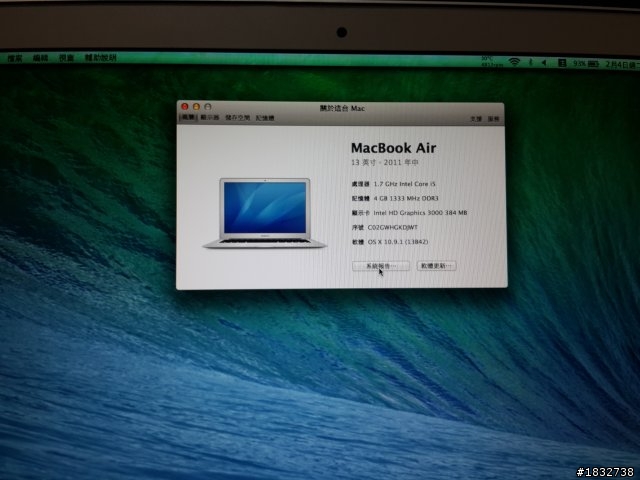Switch to the 記憶體 memory tab
This screenshot has height=480, width=640.
265,118
